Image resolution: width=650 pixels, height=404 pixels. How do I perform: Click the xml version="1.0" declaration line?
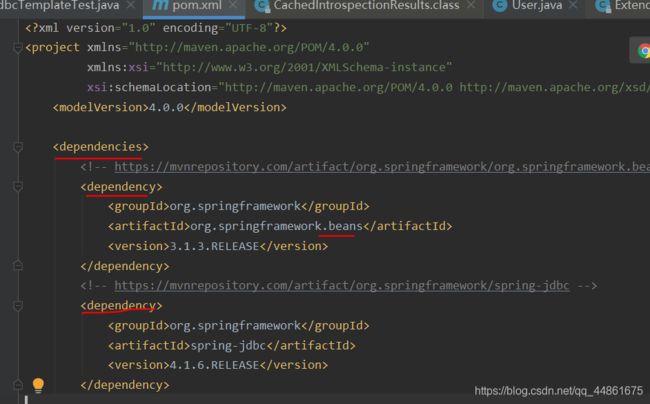point(156,28)
